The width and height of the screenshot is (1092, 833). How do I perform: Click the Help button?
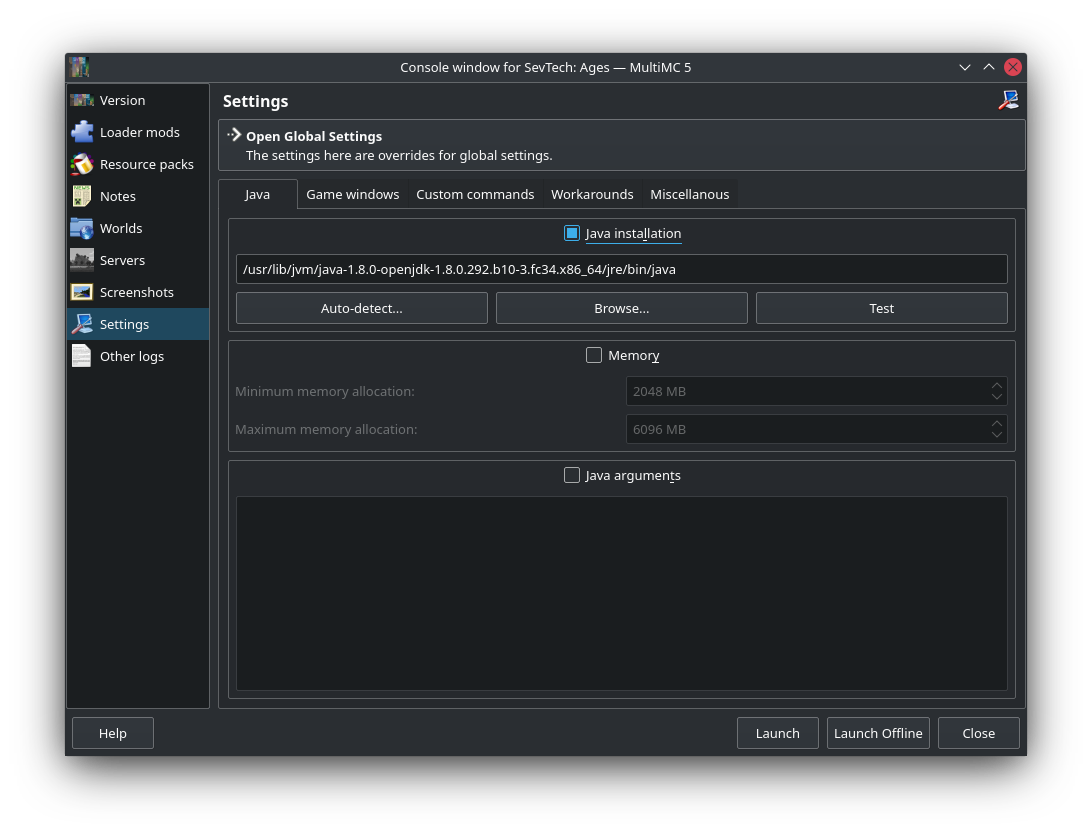click(x=113, y=733)
